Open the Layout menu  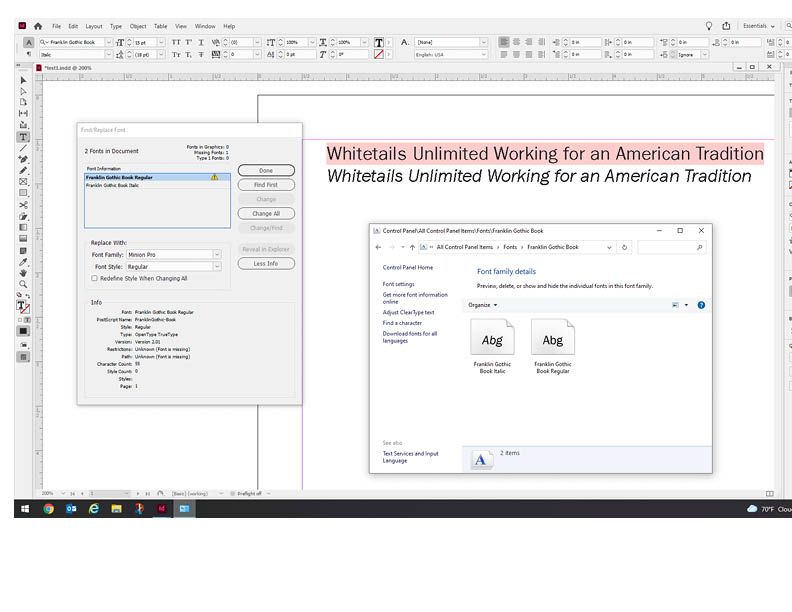pyautogui.click(x=94, y=26)
